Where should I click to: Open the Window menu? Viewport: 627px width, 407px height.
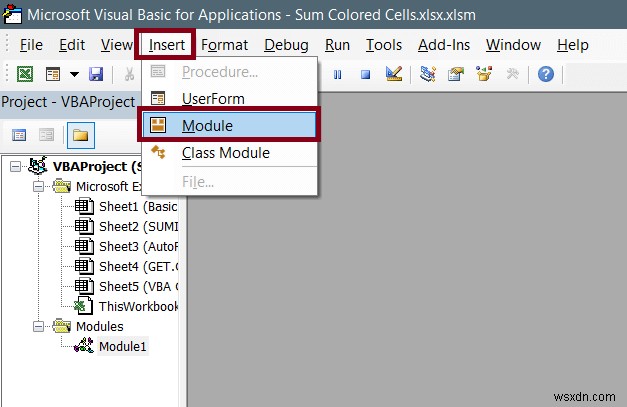coord(513,45)
